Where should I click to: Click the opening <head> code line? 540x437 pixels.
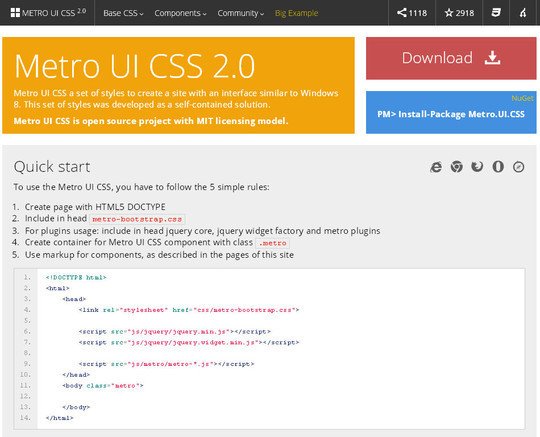[74, 299]
